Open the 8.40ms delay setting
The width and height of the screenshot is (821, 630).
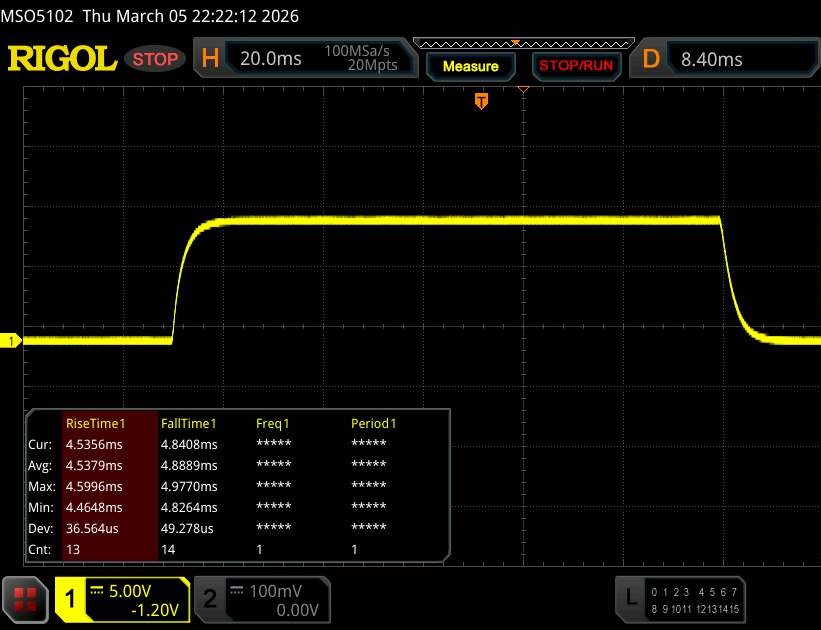pyautogui.click(x=712, y=59)
